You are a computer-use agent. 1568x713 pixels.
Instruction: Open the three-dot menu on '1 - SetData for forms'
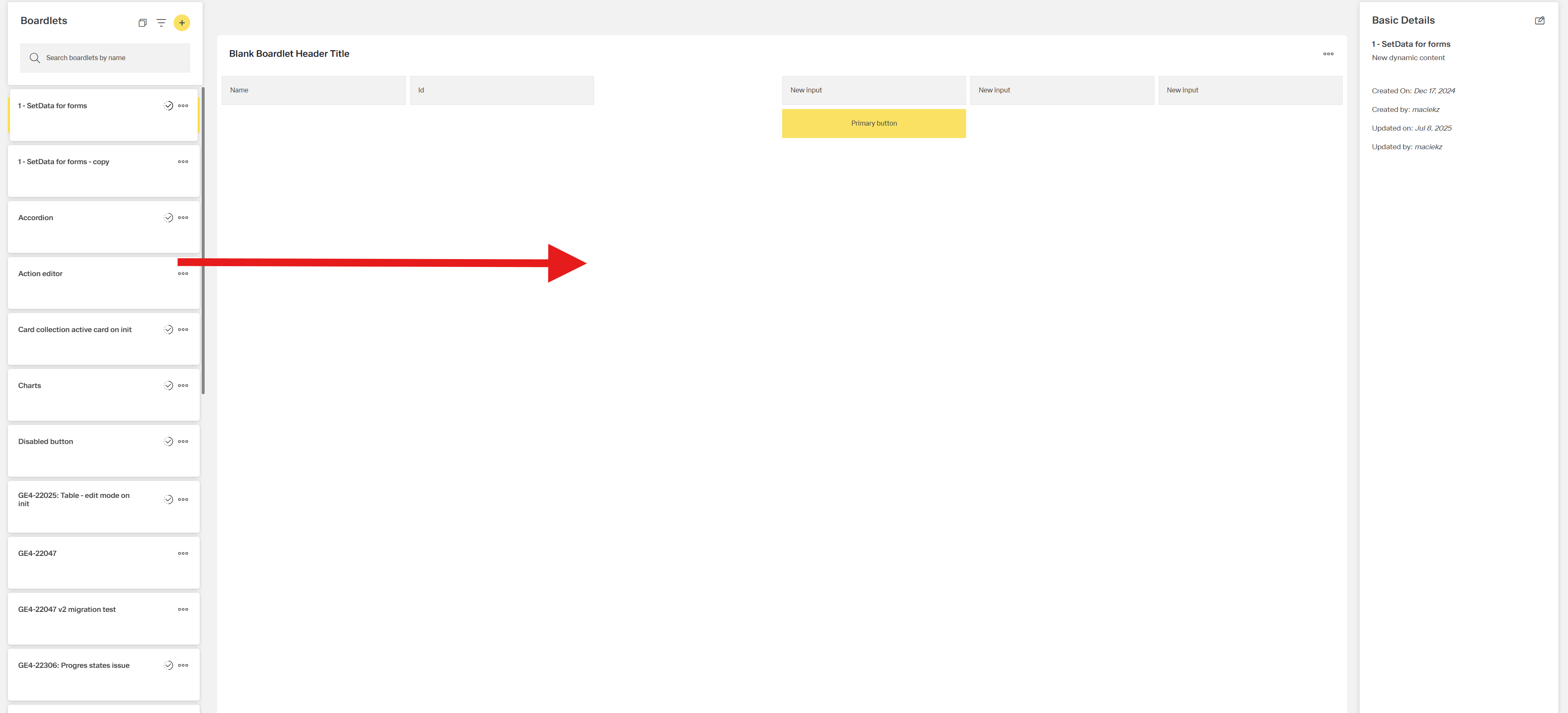[x=183, y=105]
